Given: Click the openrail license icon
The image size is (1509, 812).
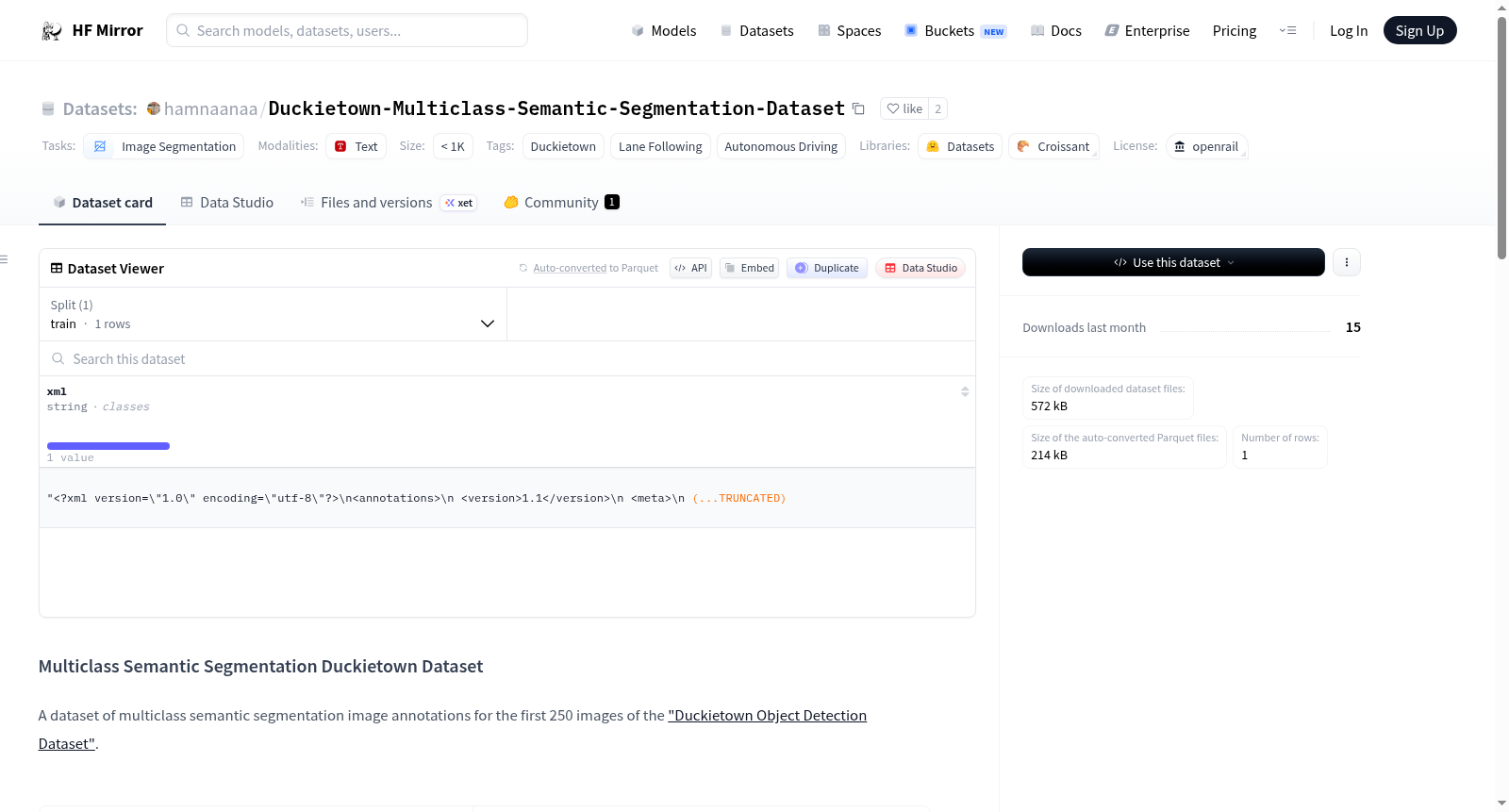Looking at the screenshot, I should (1179, 146).
